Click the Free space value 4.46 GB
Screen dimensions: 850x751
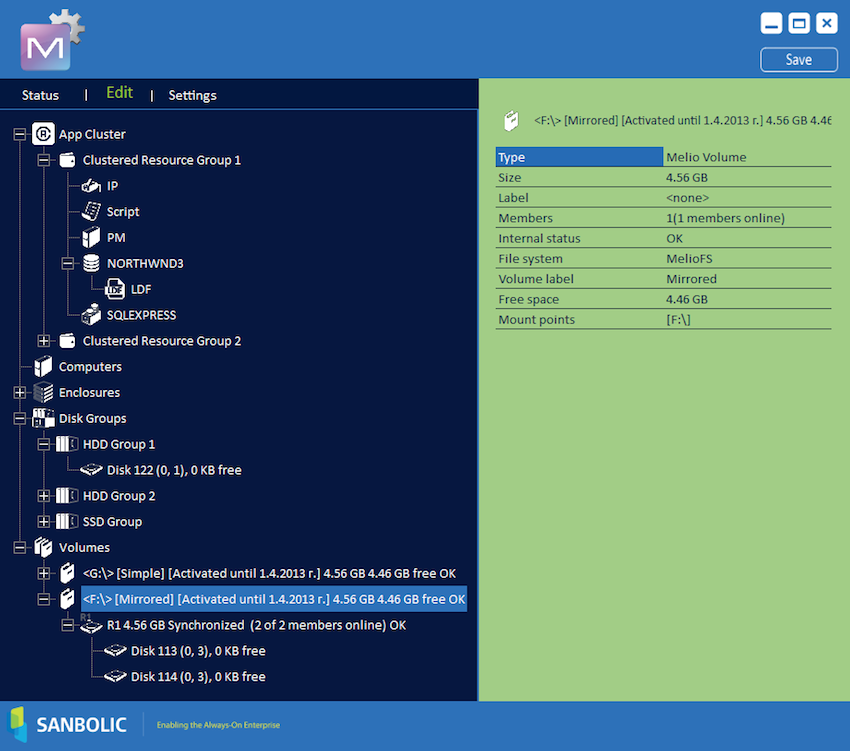pos(687,299)
